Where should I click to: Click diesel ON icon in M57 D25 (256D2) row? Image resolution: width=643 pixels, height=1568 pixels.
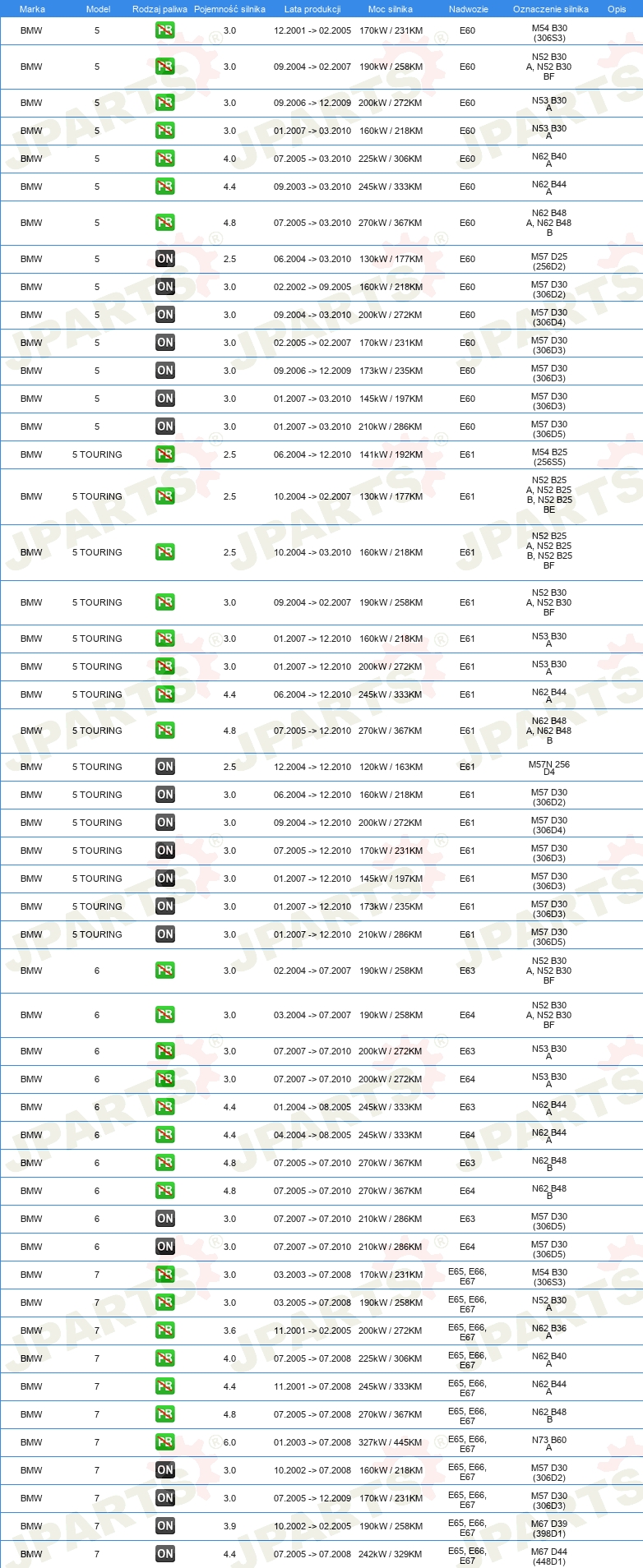click(x=164, y=259)
